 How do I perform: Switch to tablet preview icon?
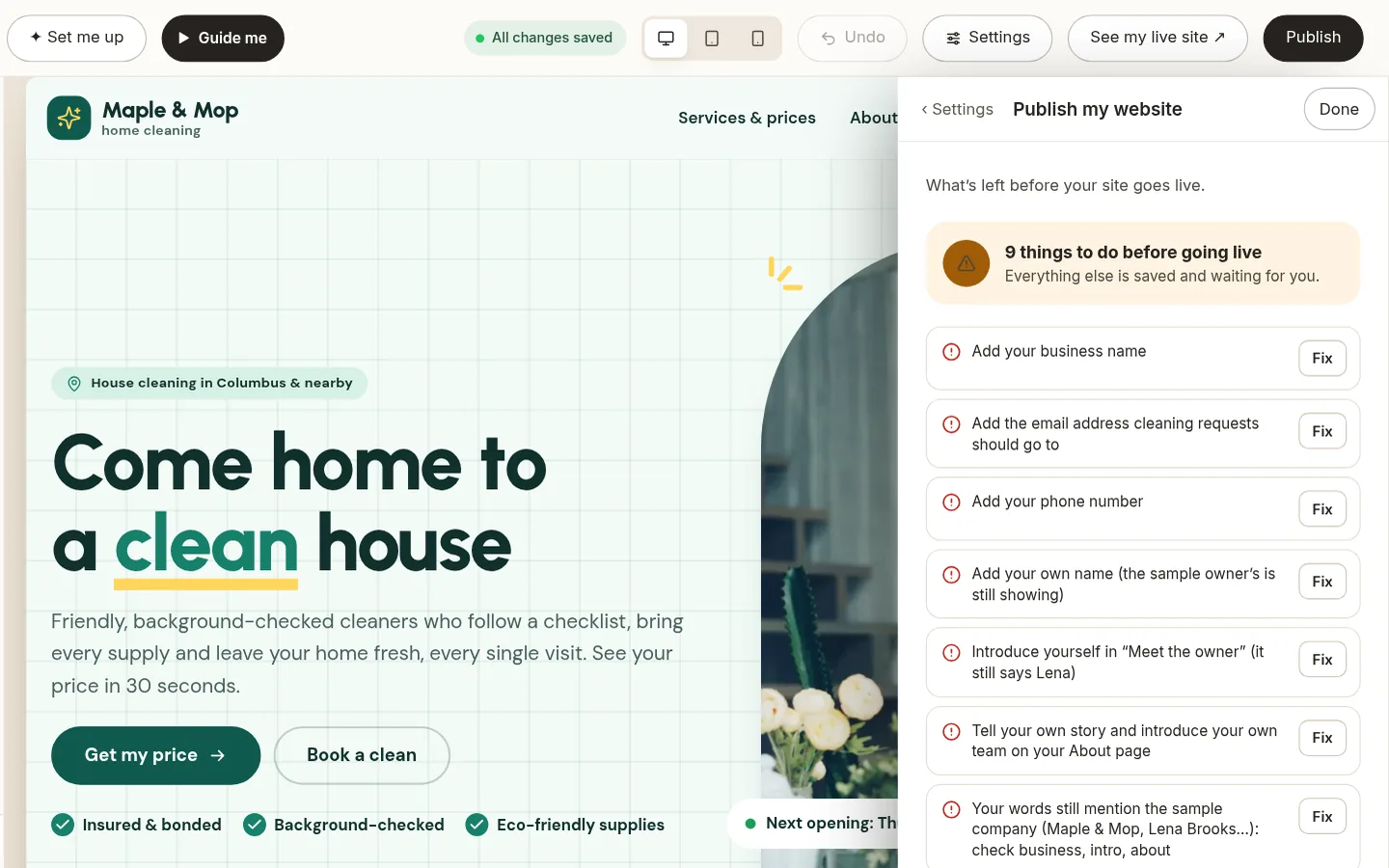coord(712,39)
